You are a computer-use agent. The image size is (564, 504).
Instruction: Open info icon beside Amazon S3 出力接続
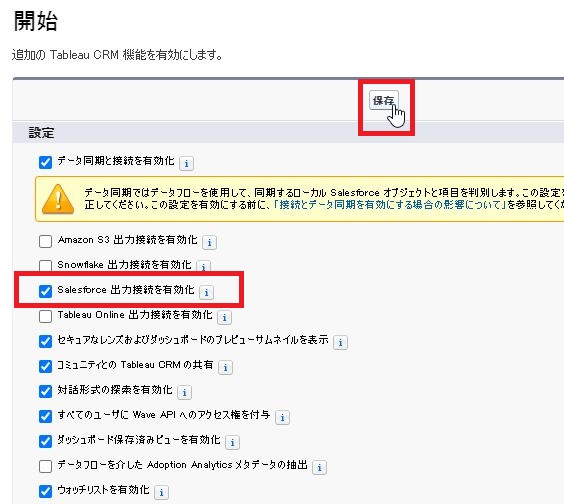point(209,242)
